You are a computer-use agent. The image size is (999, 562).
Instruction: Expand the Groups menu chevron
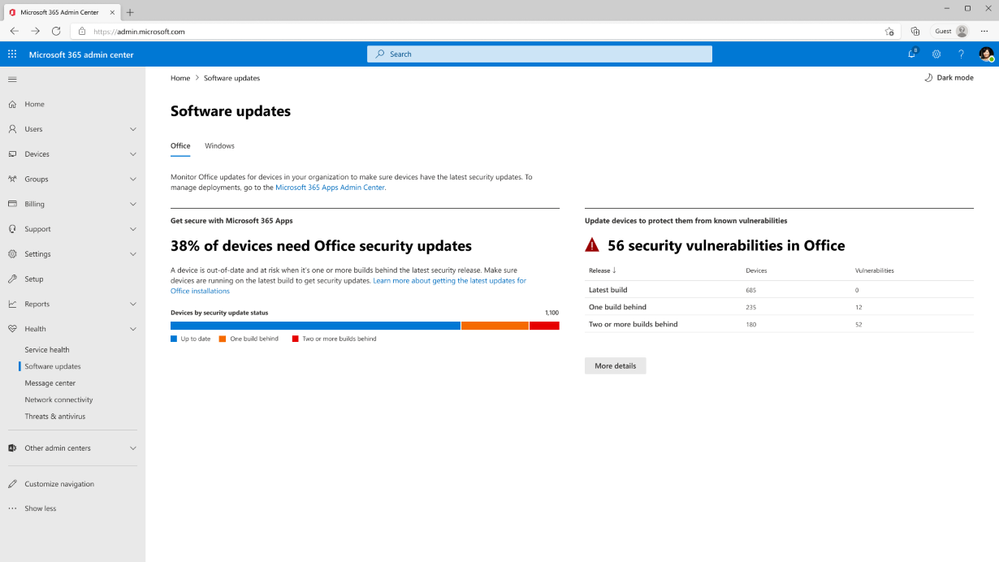coord(133,179)
